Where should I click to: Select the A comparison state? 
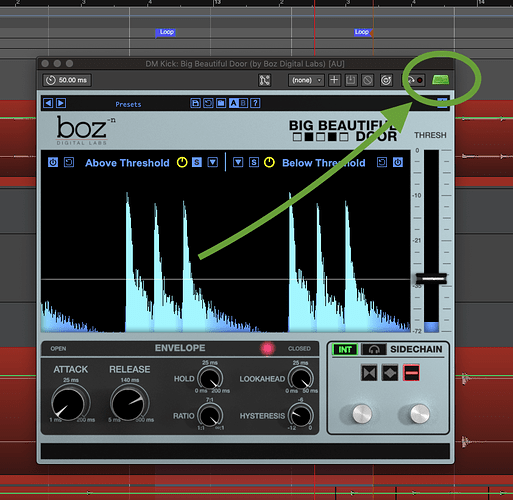(234, 103)
